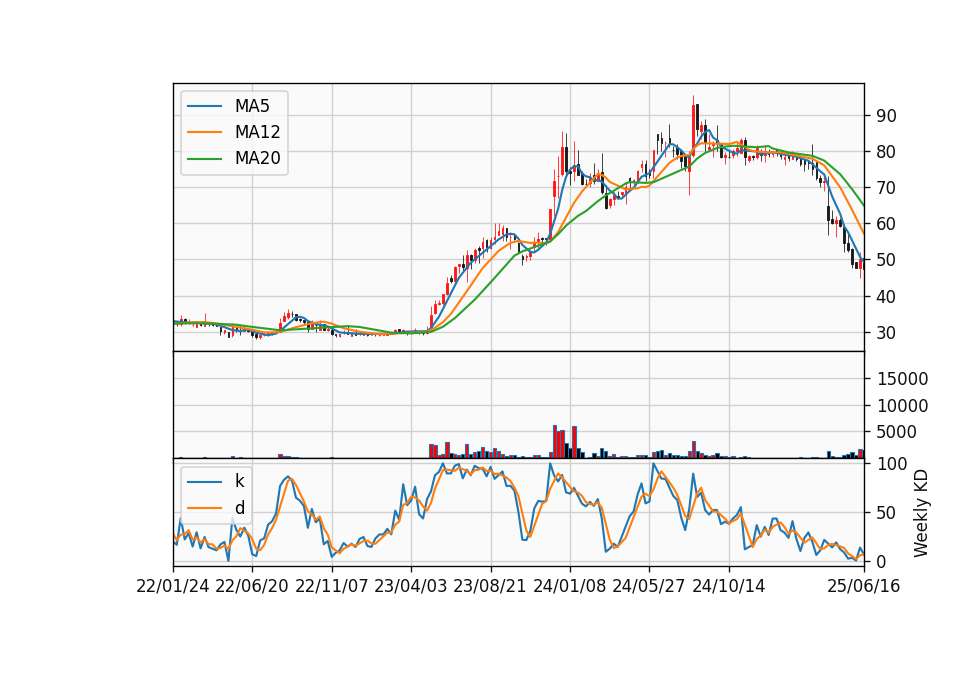Screen dimensions: 960x690
Task: Click the 'k' label in KD legend
Action: pos(239,481)
